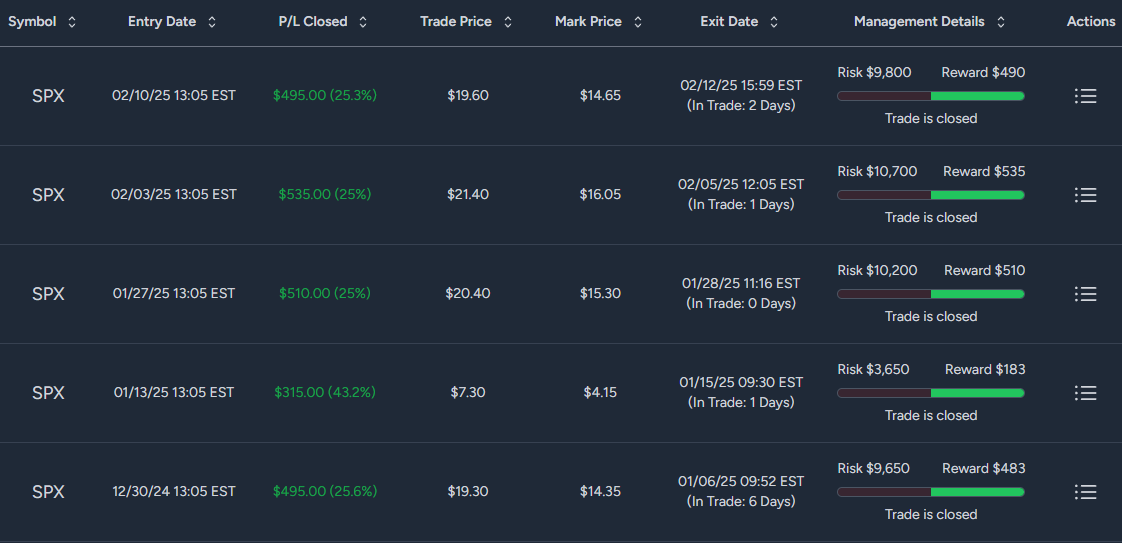
Task: Open actions menu for 02/10/25 trade
Action: click(1086, 96)
